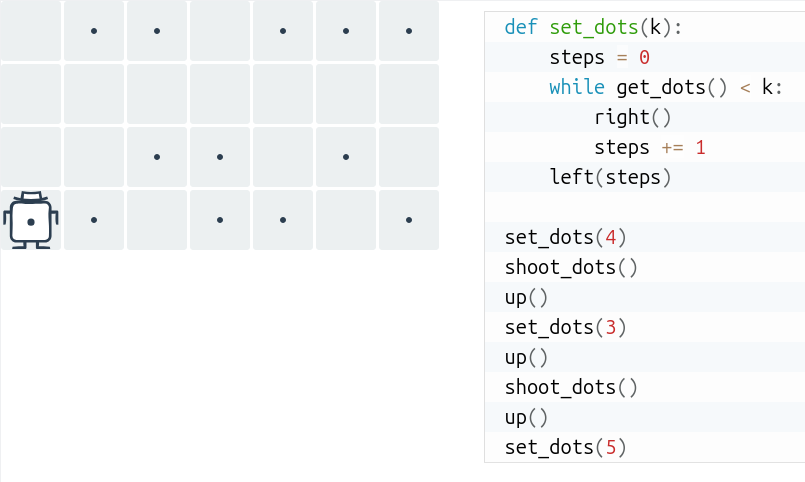The height and width of the screenshot is (482, 805).
Task: Click the number 0 in steps assignment
Action: pos(644,57)
